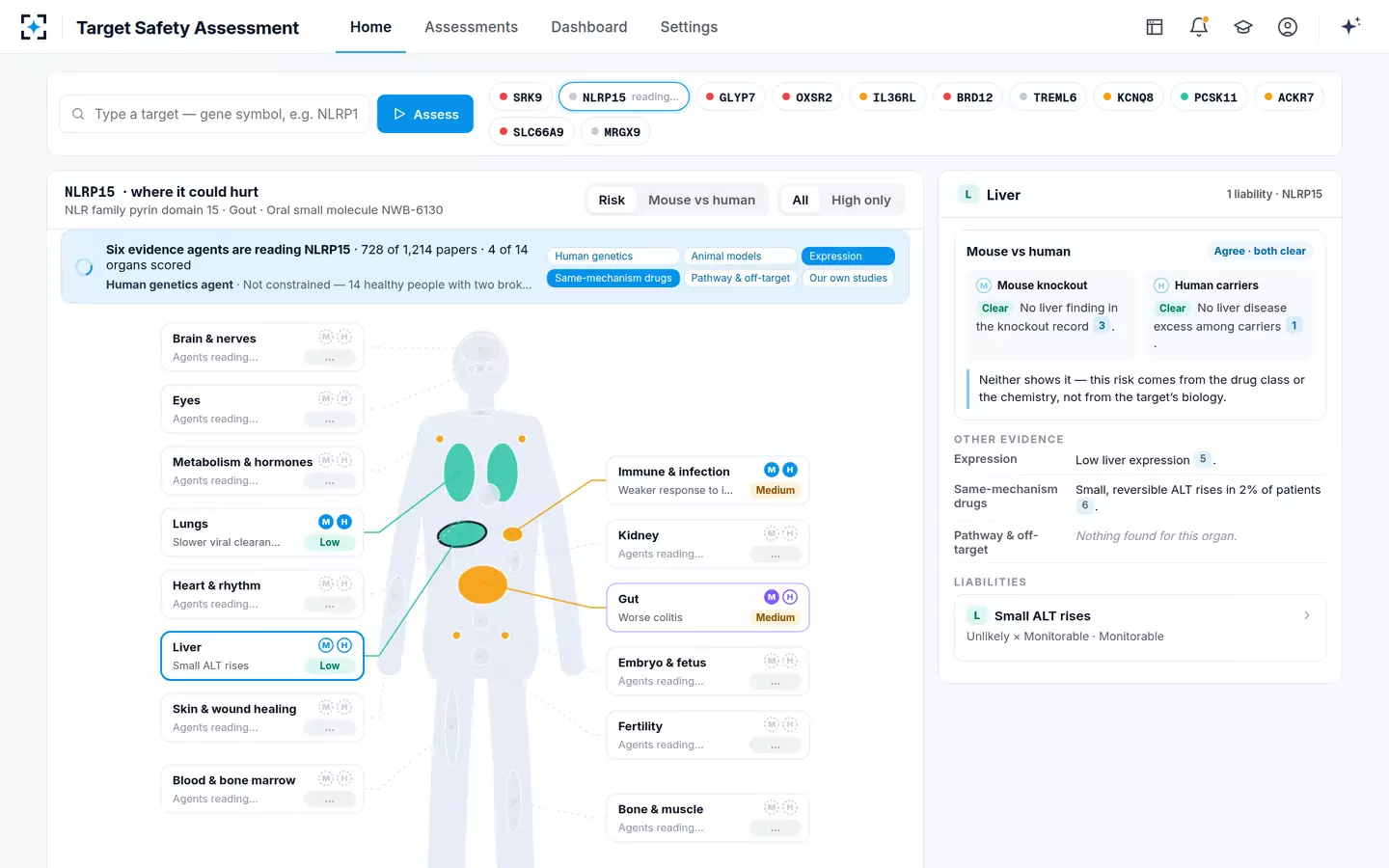The height and width of the screenshot is (868, 1389).
Task: Focus the target gene symbol input
Action: click(x=214, y=114)
